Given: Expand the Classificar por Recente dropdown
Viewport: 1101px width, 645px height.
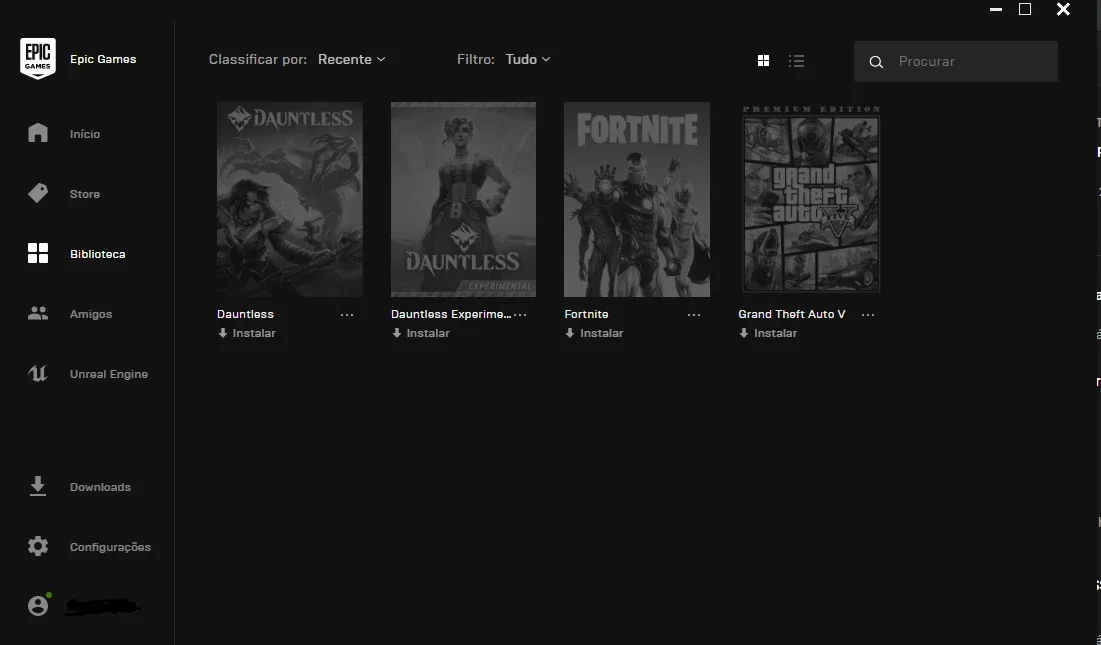Looking at the screenshot, I should (352, 60).
